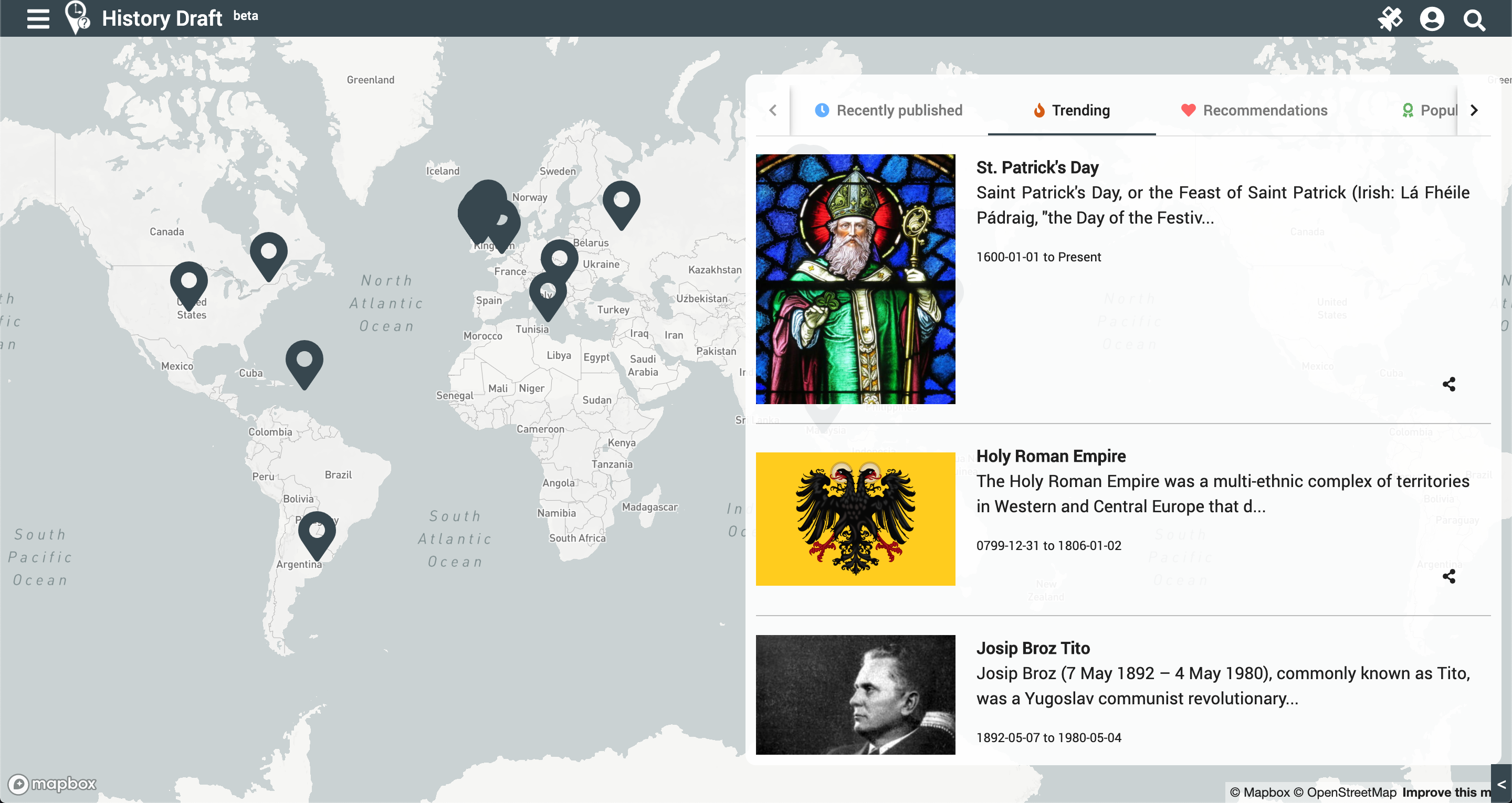Collapse panel with bottom-right arrow
The height and width of the screenshot is (803, 1512).
point(1501,784)
